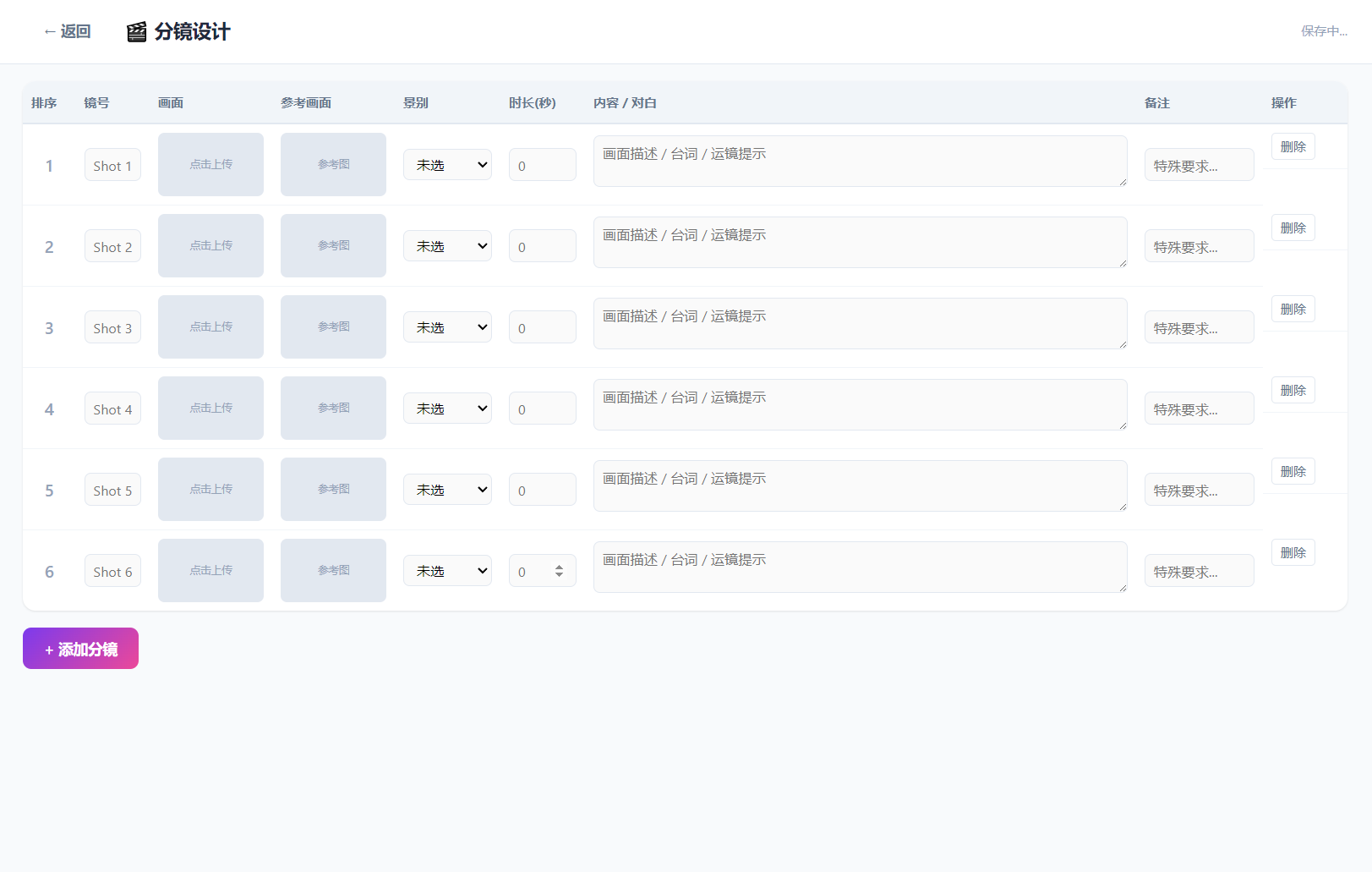Click the 保存中 saving status text
Viewport: 1372px width, 872px height.
[1324, 31]
